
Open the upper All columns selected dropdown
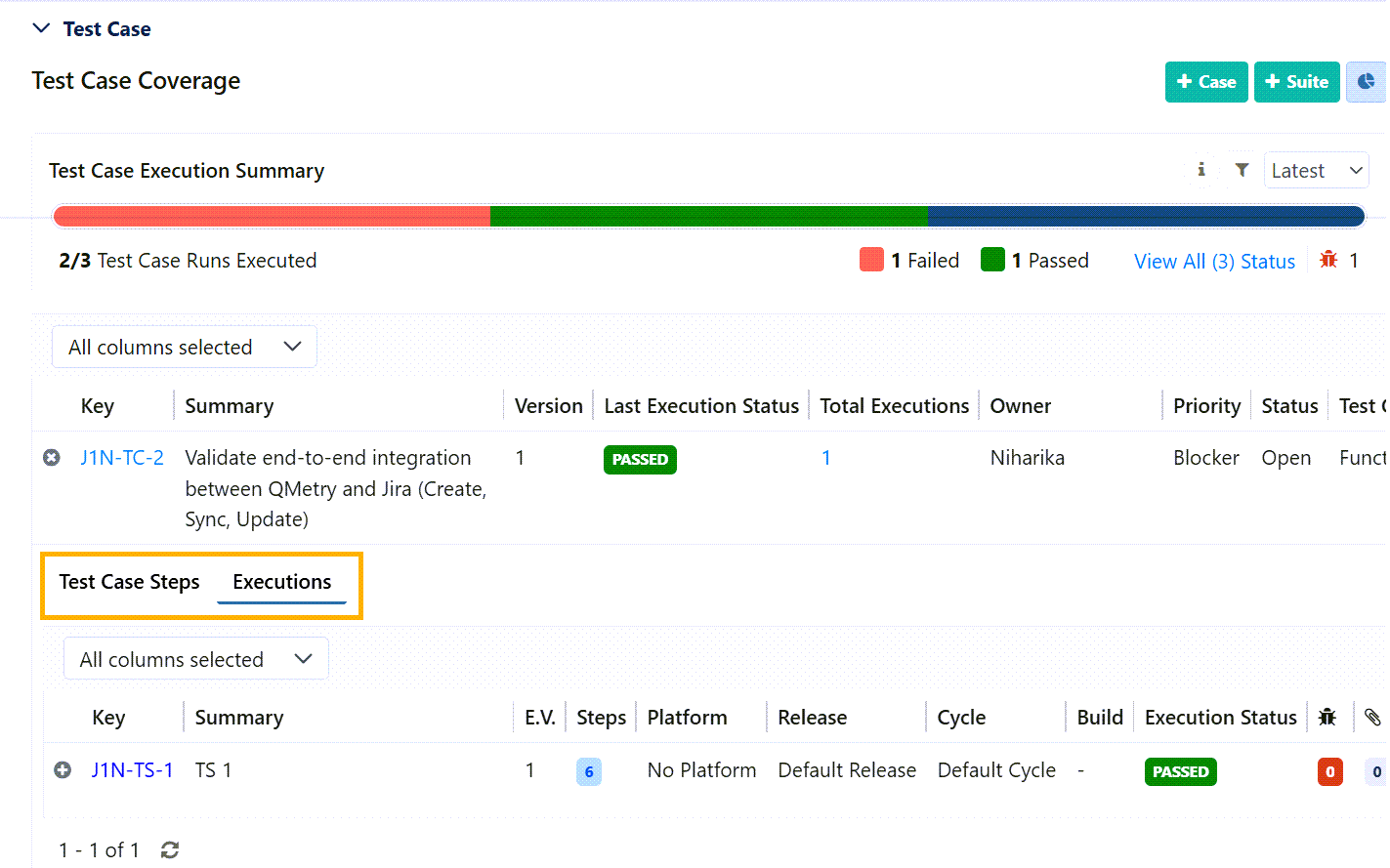(184, 348)
